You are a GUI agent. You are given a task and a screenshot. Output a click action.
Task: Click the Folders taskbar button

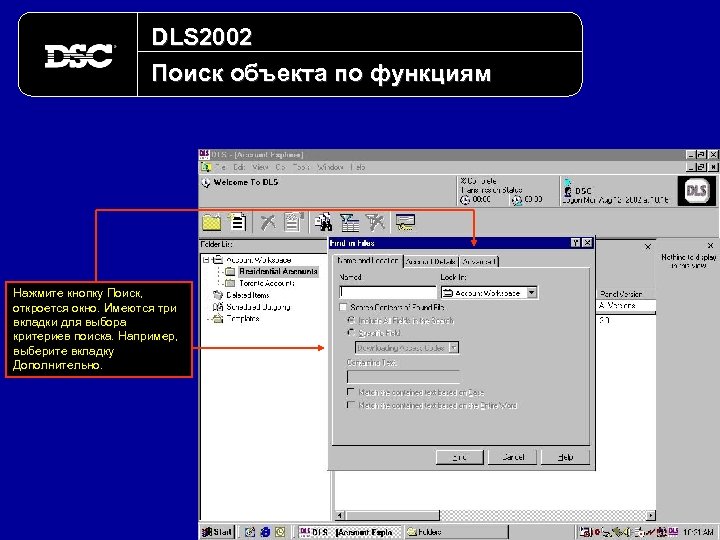pyautogui.click(x=456, y=532)
